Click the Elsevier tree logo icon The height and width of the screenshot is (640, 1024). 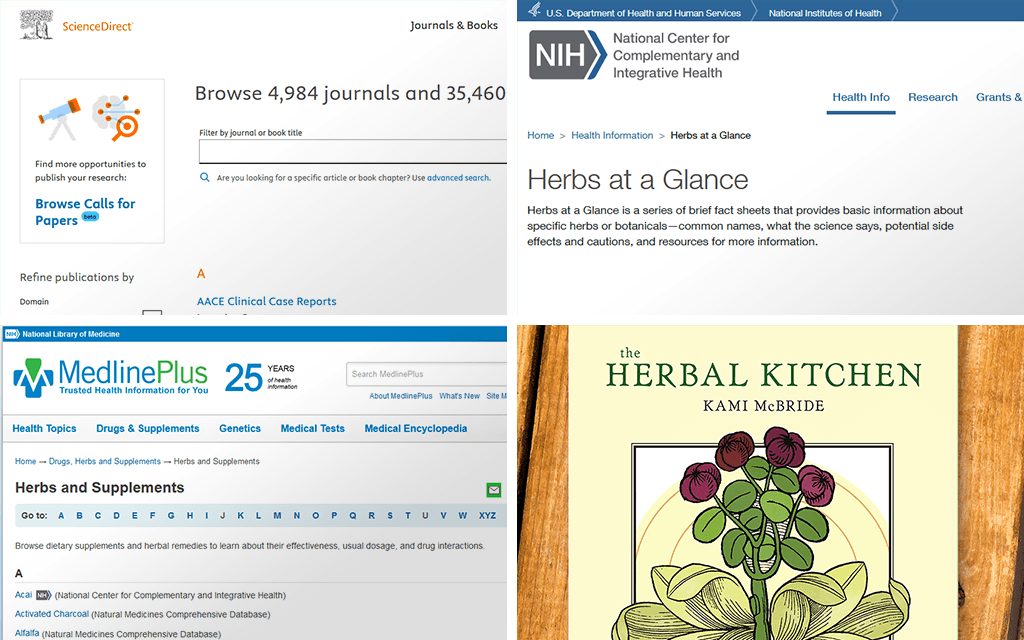tap(37, 26)
